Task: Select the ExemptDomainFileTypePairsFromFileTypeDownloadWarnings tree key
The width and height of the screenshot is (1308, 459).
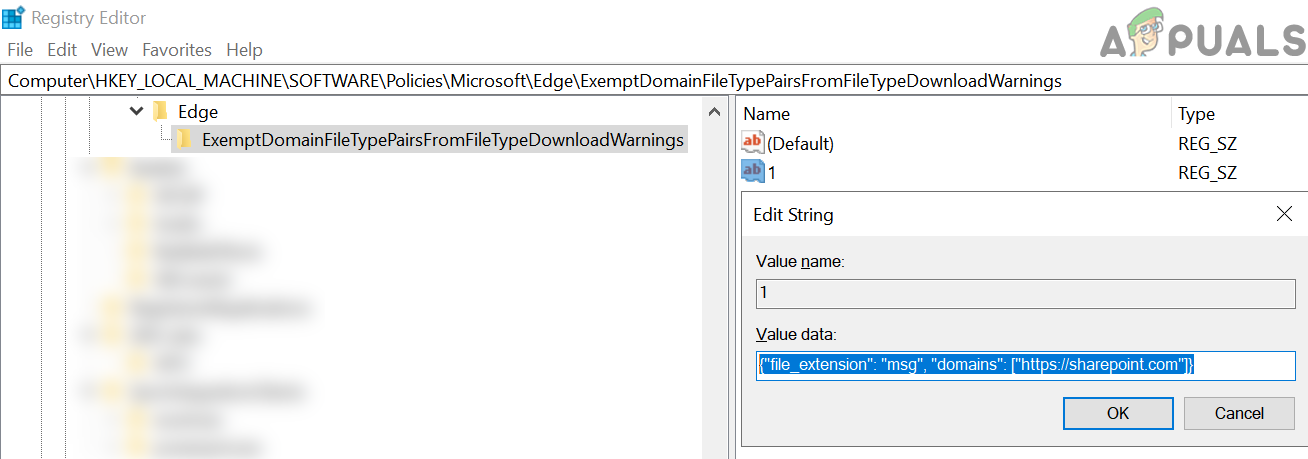Action: pos(442,140)
